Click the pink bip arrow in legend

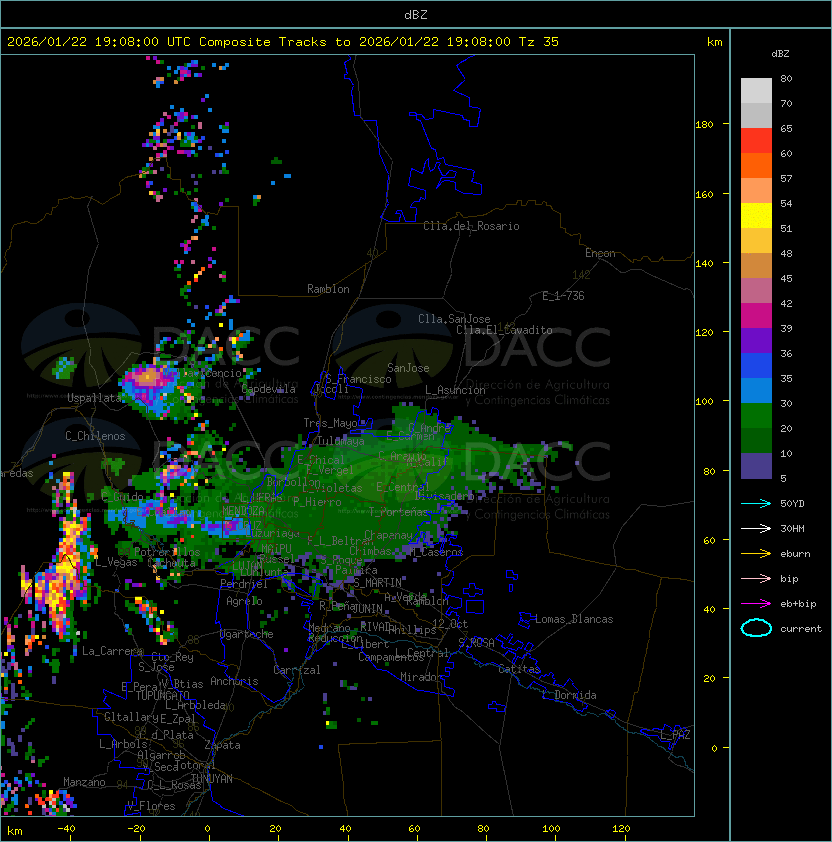756,578
